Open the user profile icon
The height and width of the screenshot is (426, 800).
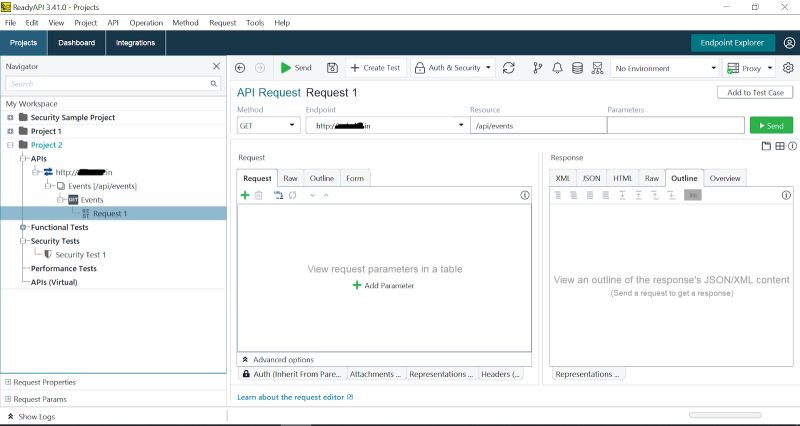coord(789,43)
